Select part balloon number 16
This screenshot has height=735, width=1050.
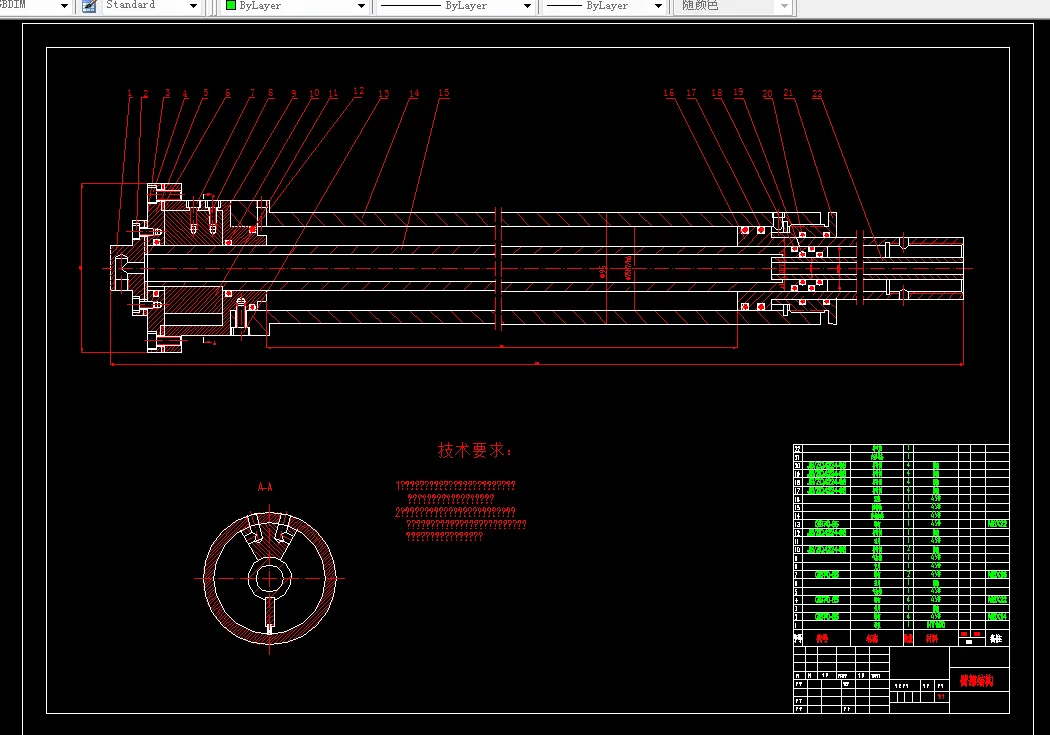[x=669, y=93]
